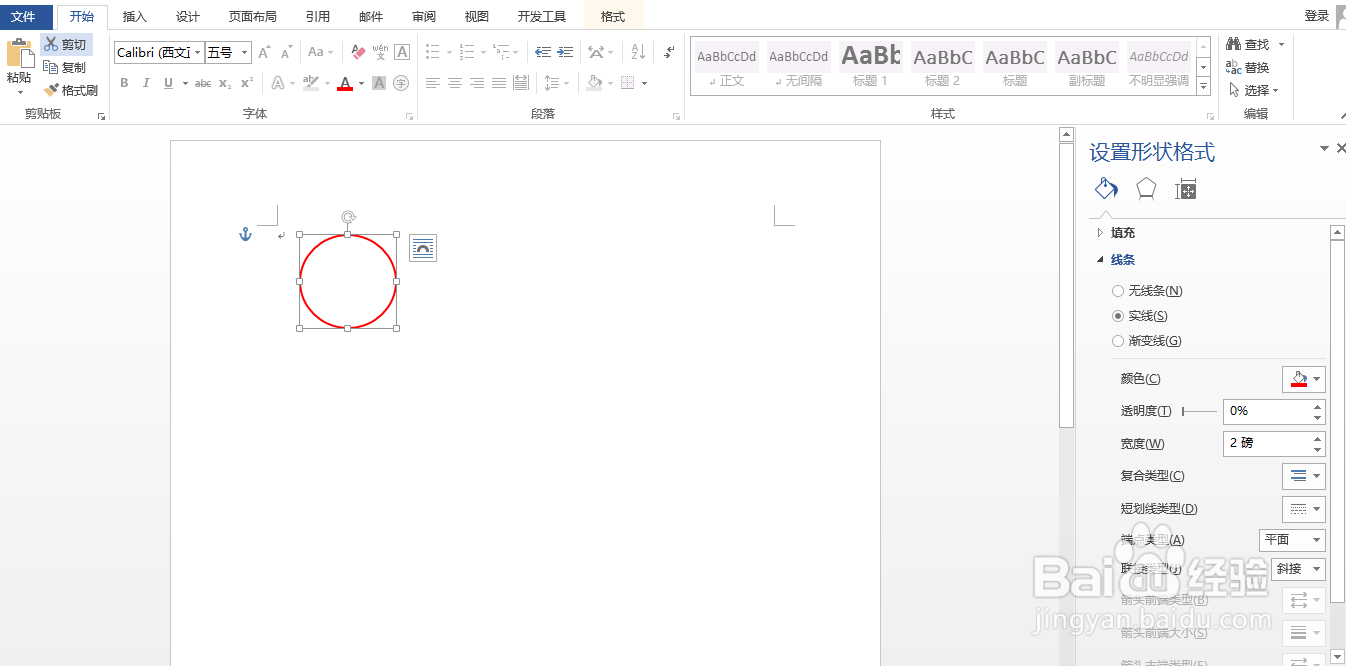Switch to the 插入 (Insert) tab
The height and width of the screenshot is (666, 1346).
pyautogui.click(x=135, y=16)
